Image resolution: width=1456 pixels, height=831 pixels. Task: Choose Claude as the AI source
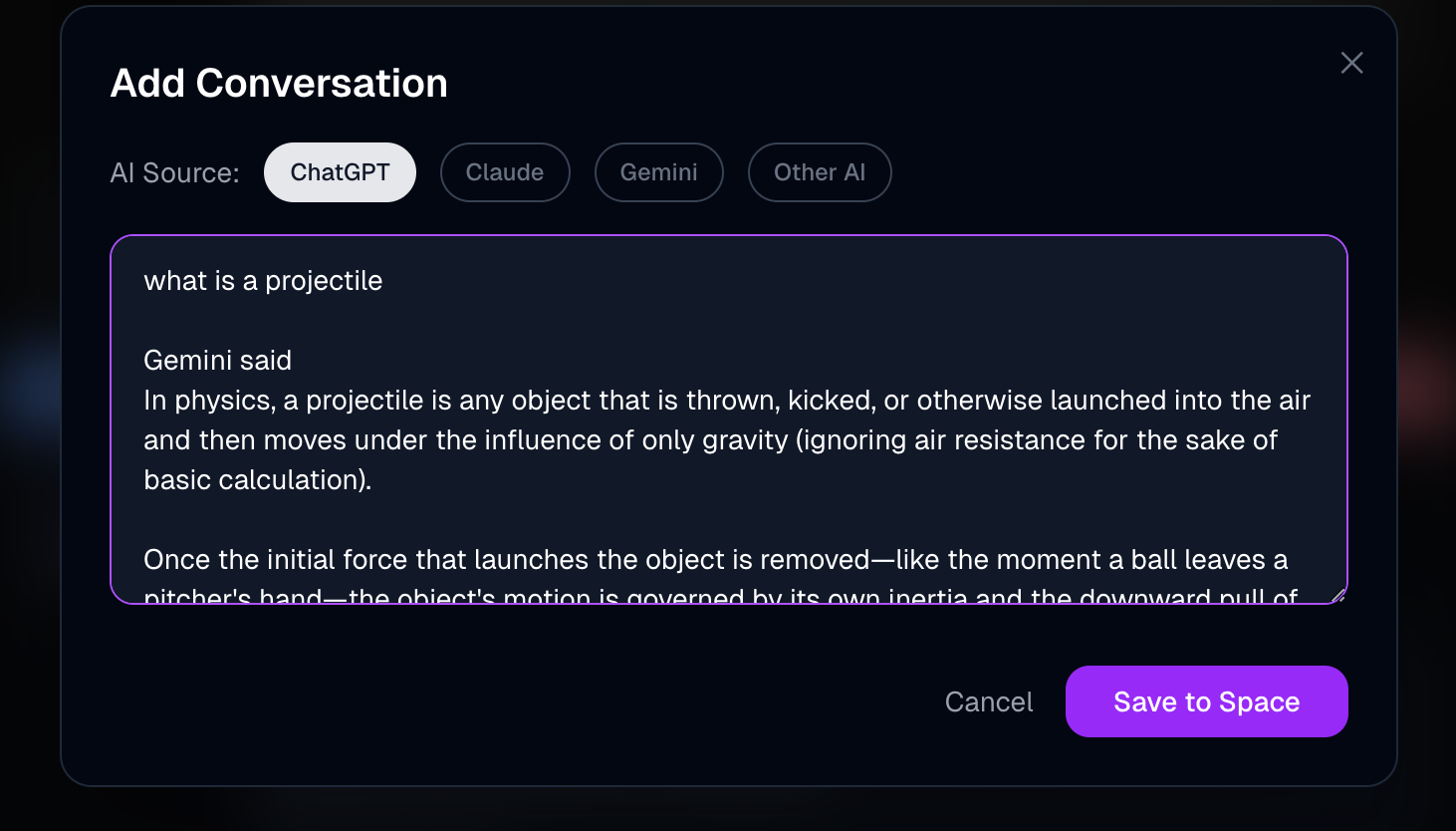point(505,172)
